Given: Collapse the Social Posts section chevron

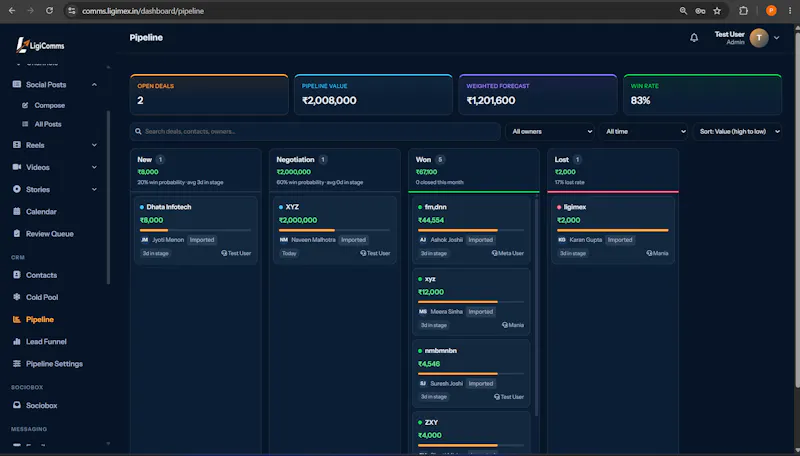Looking at the screenshot, I should 94,85.
